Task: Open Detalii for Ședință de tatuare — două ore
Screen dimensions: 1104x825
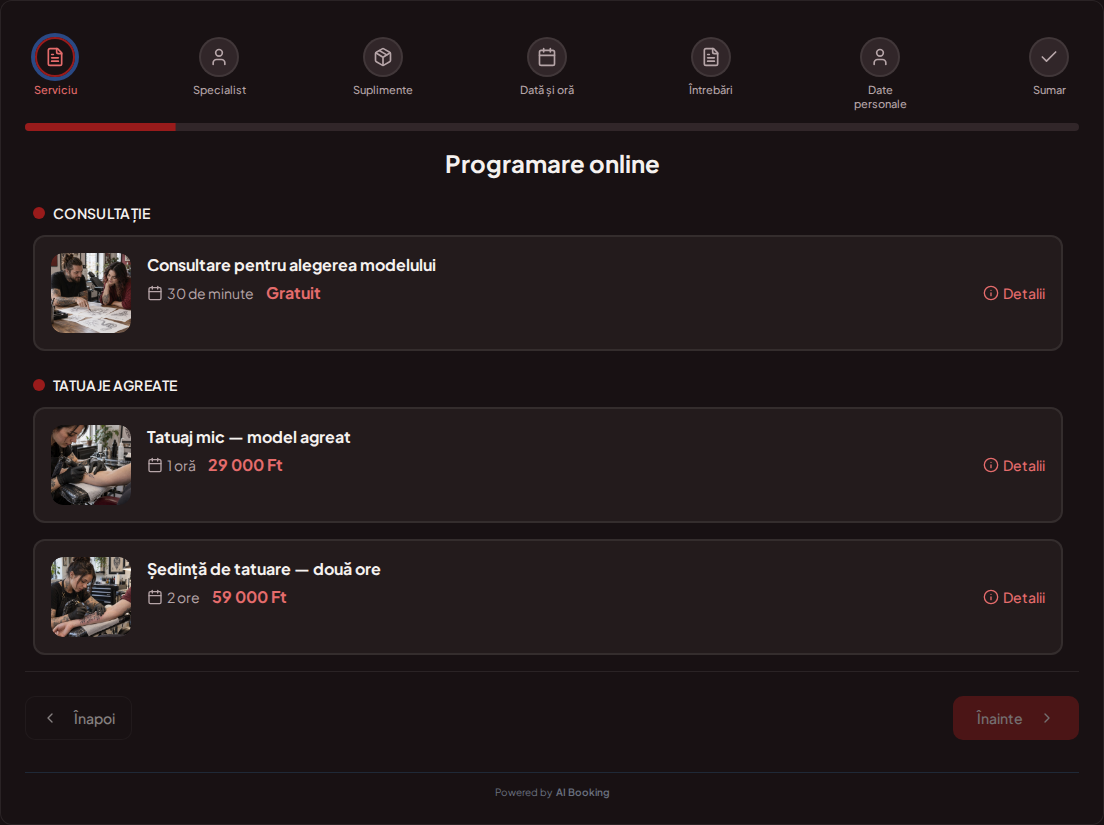Action: pyautogui.click(x=1015, y=598)
